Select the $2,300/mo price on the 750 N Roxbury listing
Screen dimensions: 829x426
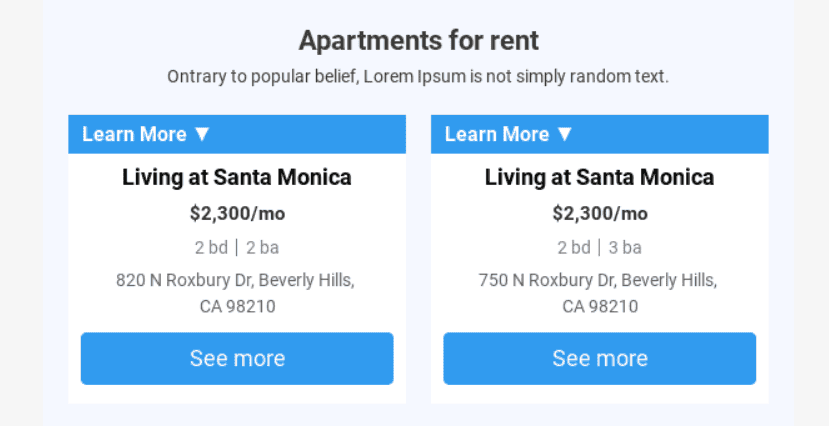tap(599, 213)
